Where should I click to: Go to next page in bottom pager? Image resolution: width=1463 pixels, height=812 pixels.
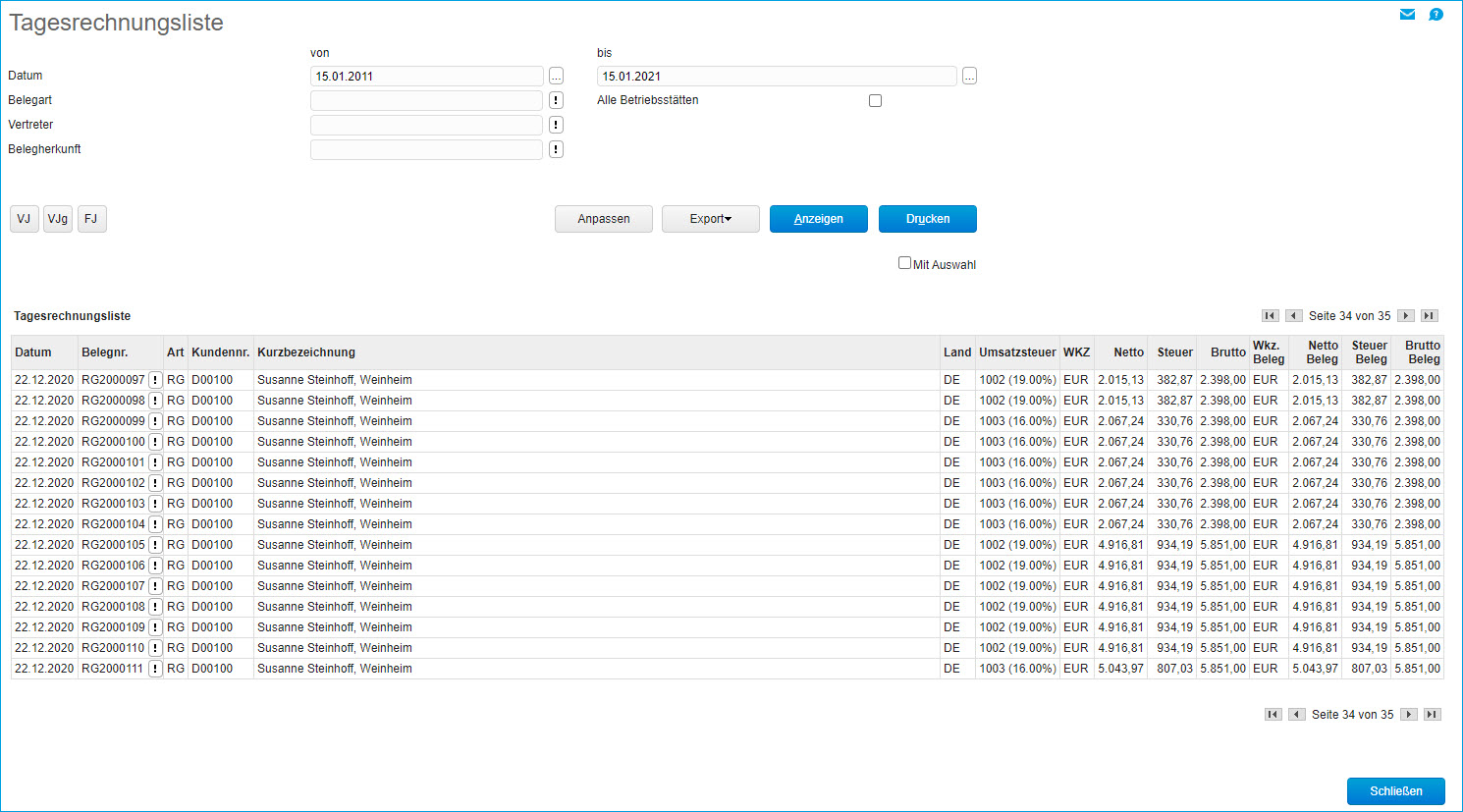coord(1409,715)
